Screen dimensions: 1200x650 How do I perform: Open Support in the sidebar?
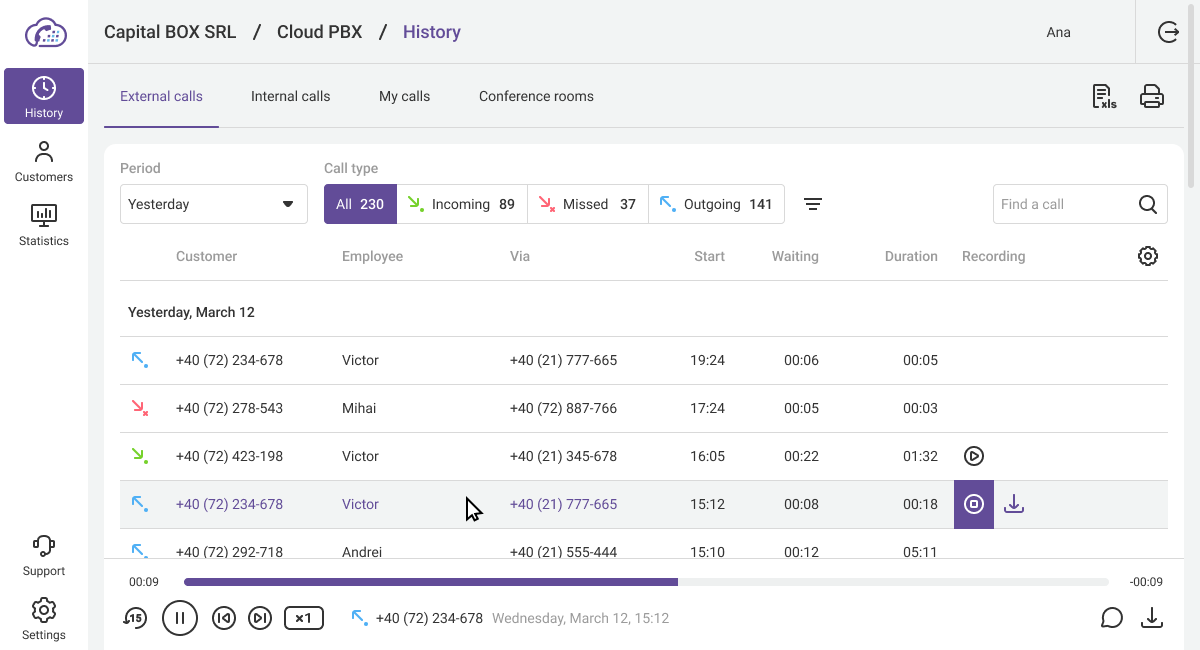(x=44, y=555)
